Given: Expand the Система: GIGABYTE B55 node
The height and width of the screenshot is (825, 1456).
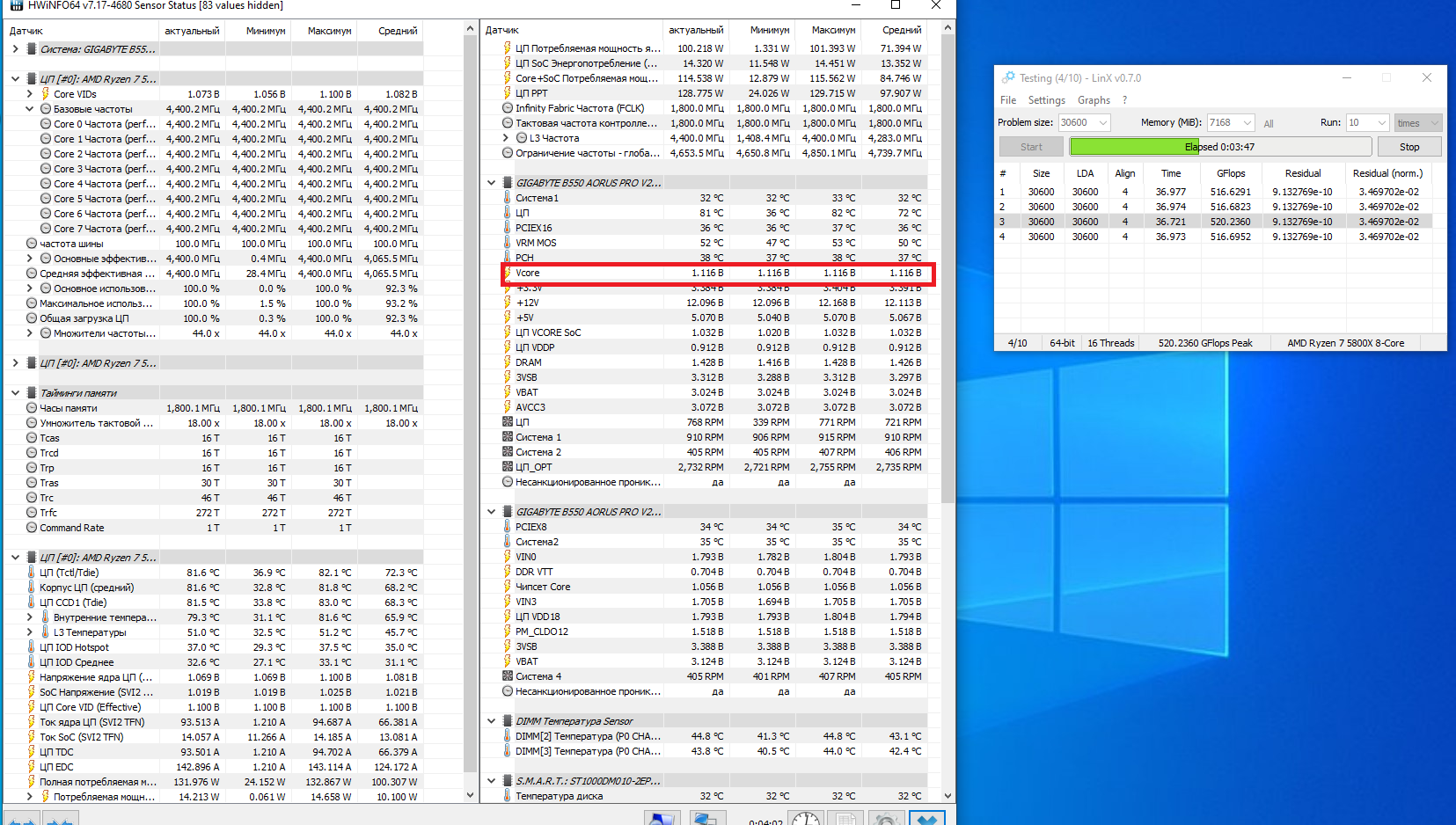Looking at the screenshot, I should (15, 49).
